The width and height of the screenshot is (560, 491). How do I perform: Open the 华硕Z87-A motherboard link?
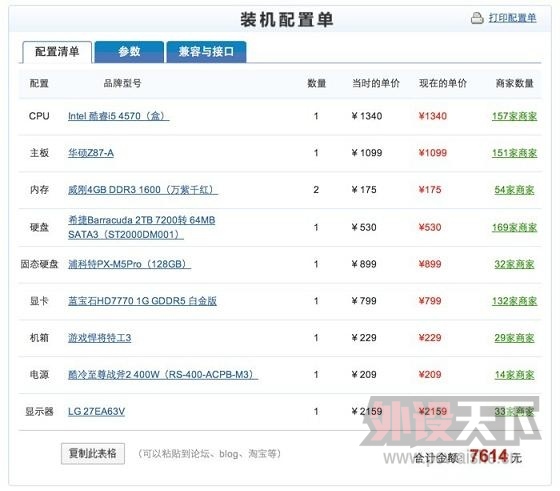(x=91, y=153)
